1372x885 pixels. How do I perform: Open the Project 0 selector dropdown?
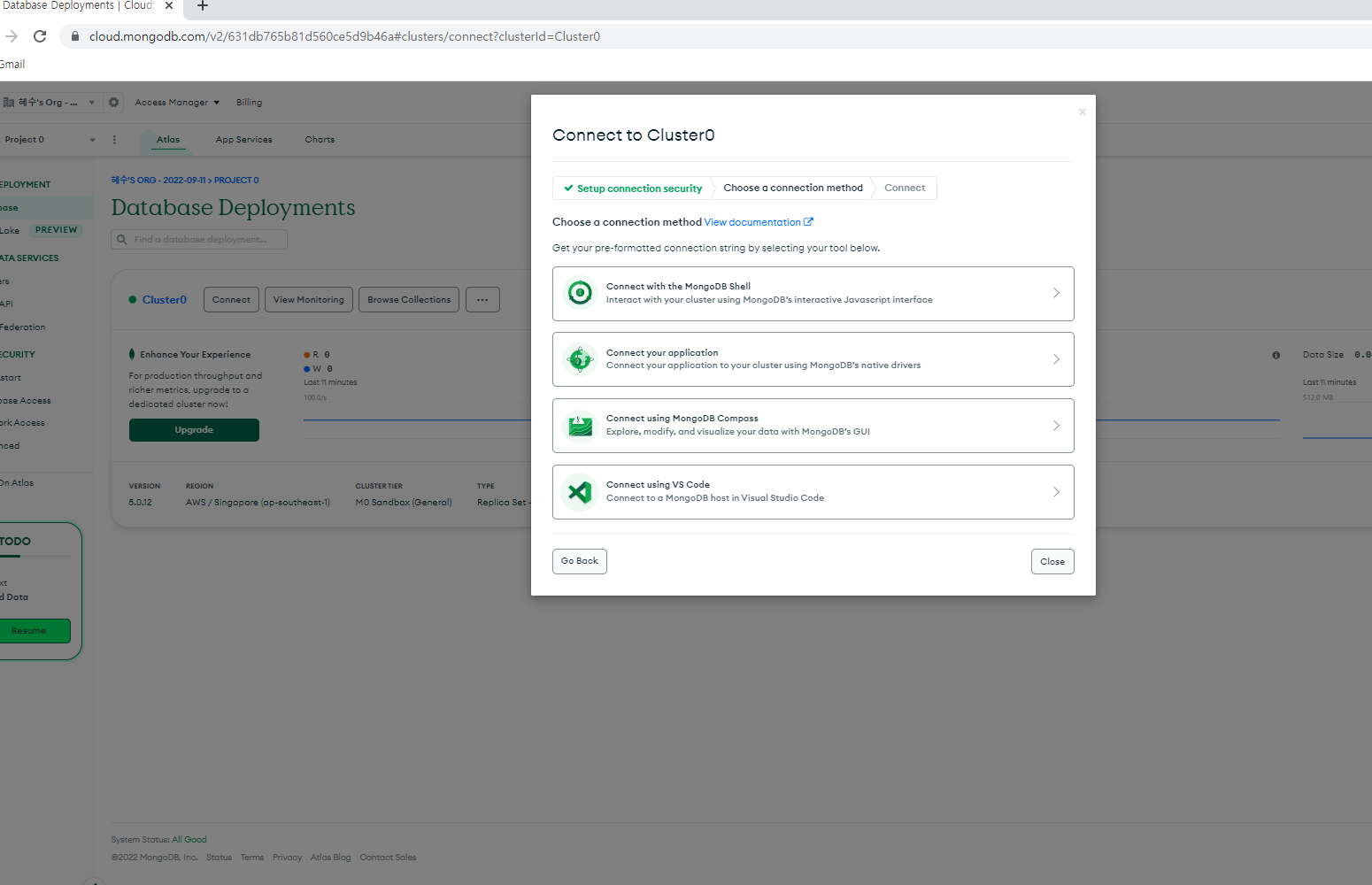coord(92,140)
